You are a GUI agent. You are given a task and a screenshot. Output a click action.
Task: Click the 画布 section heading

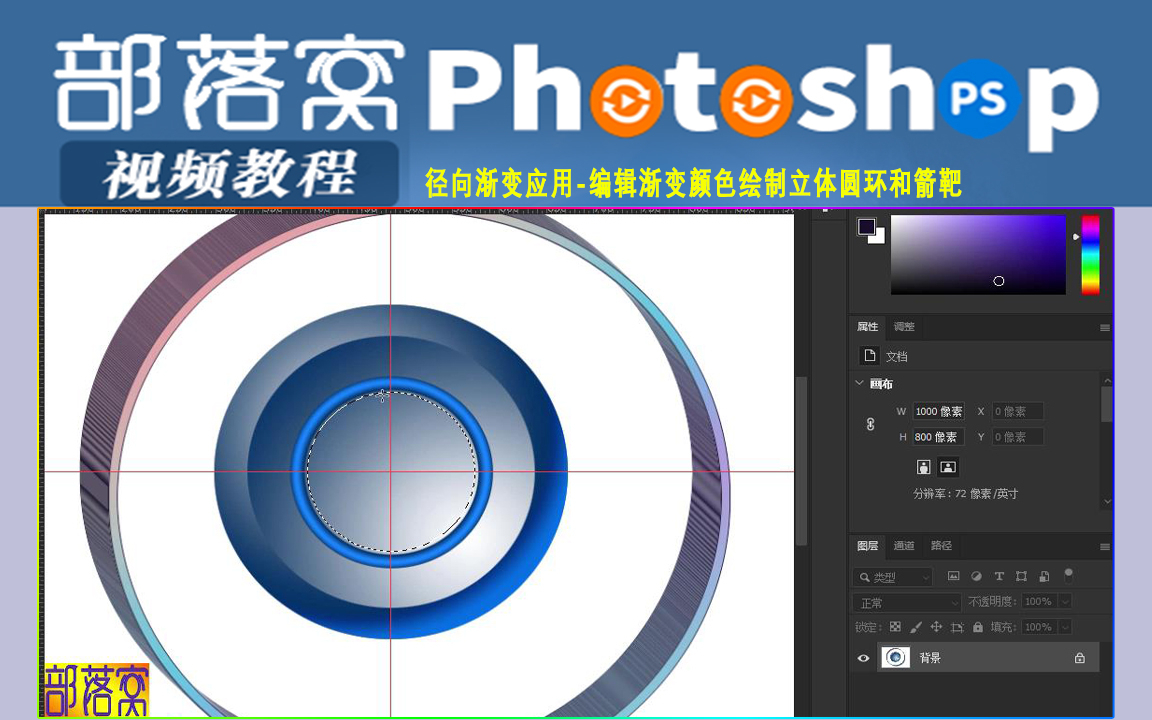(881, 384)
